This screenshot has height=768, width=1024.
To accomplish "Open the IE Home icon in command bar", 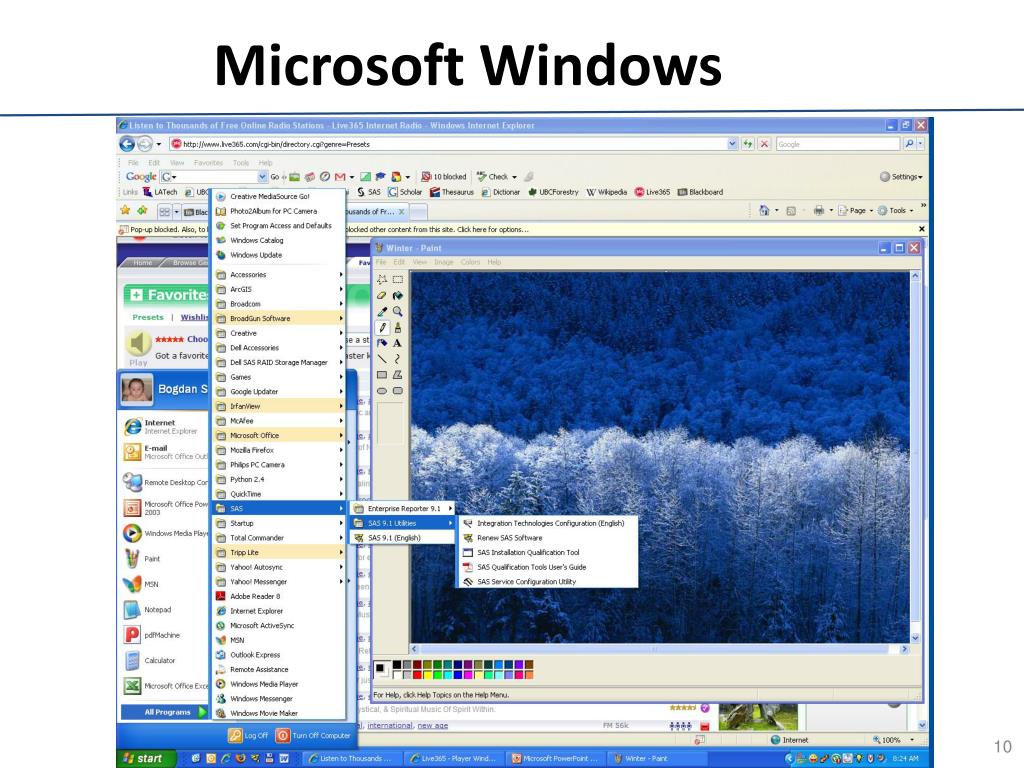I will point(764,210).
